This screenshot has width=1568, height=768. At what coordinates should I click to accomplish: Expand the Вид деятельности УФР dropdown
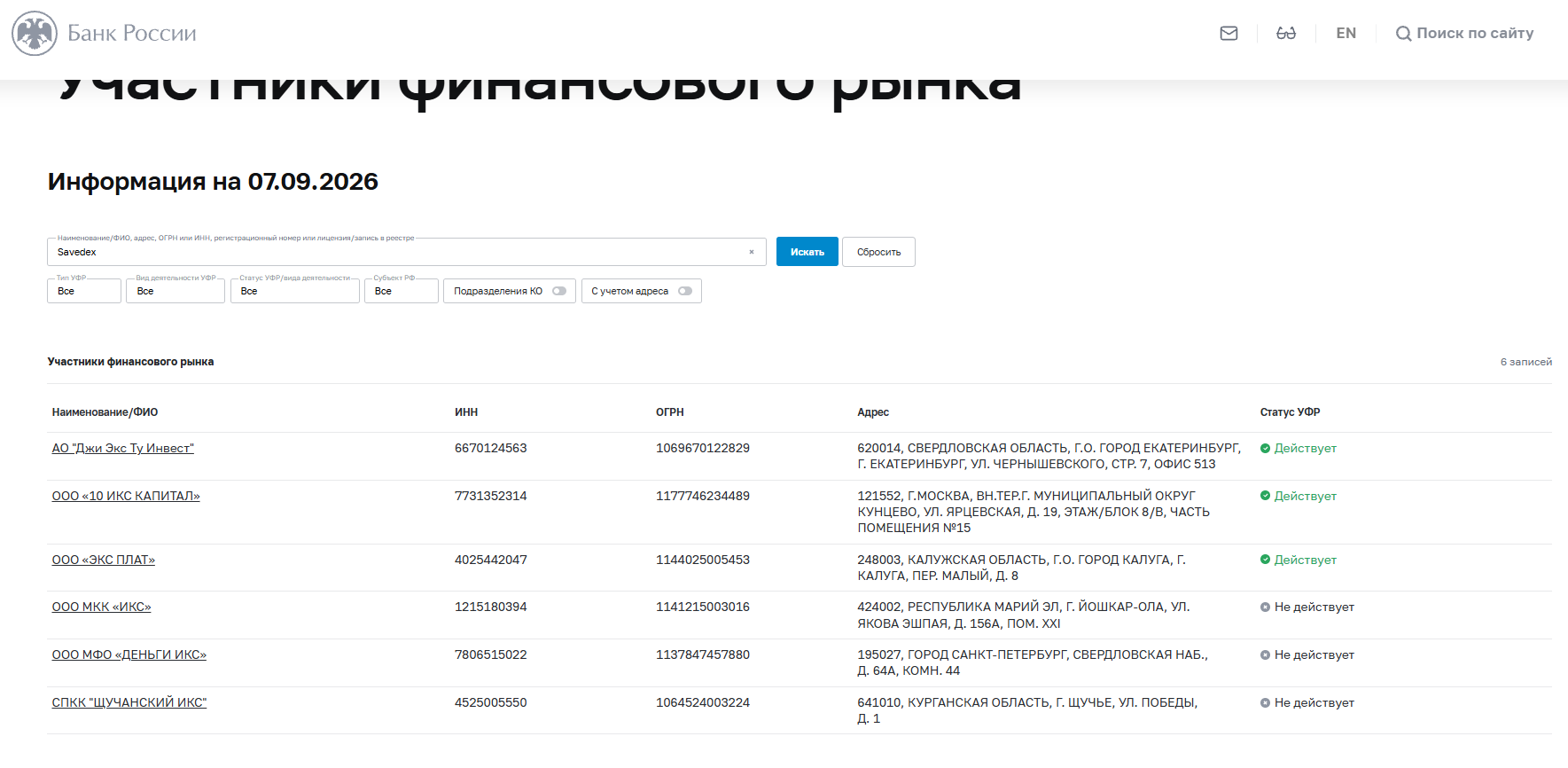[x=176, y=291]
